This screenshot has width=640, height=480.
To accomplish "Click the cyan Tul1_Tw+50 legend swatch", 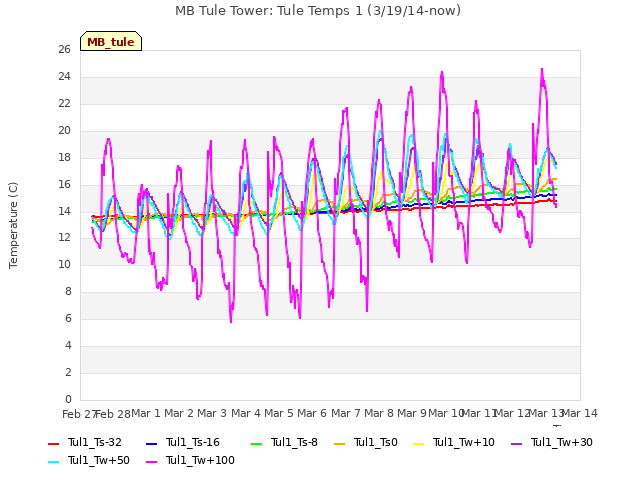I will tap(53, 461).
